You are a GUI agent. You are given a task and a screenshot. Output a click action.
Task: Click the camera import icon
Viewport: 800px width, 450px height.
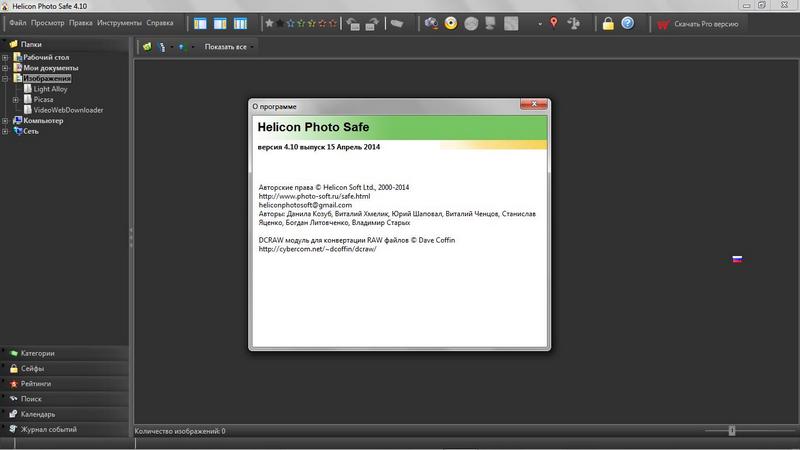click(432, 23)
